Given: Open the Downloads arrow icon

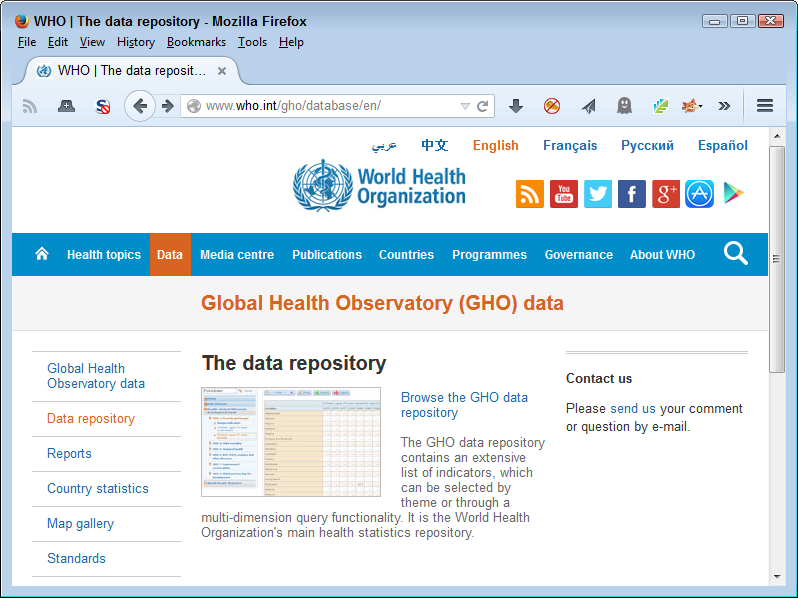Looking at the screenshot, I should pos(516,106).
